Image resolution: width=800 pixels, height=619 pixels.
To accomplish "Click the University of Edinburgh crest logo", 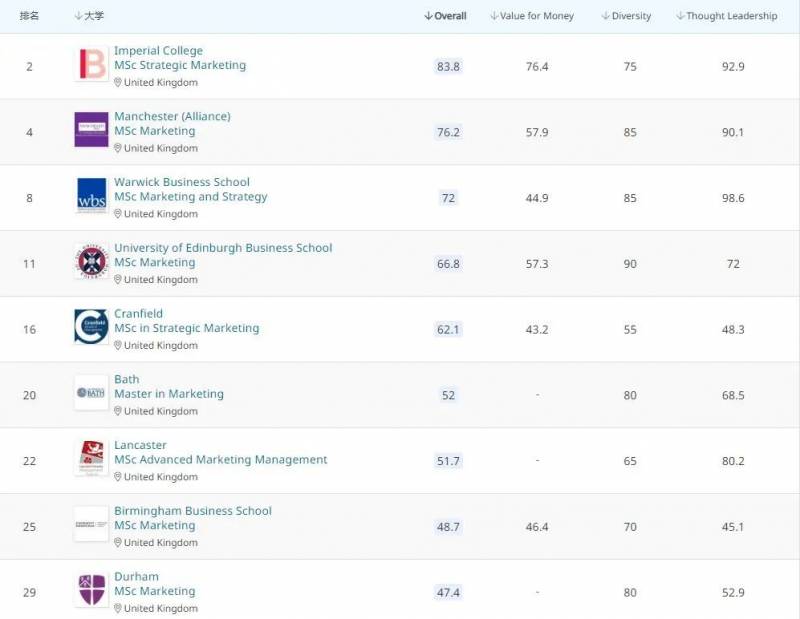I will [91, 262].
